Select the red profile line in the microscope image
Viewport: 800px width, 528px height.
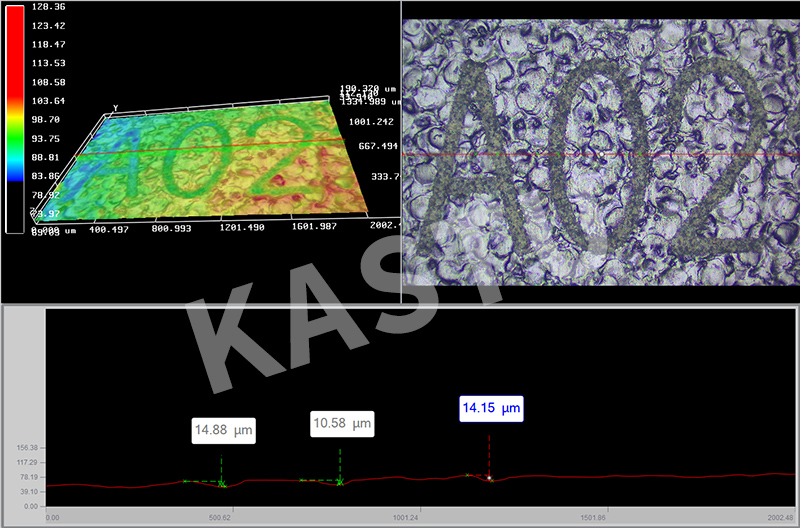[x=600, y=157]
